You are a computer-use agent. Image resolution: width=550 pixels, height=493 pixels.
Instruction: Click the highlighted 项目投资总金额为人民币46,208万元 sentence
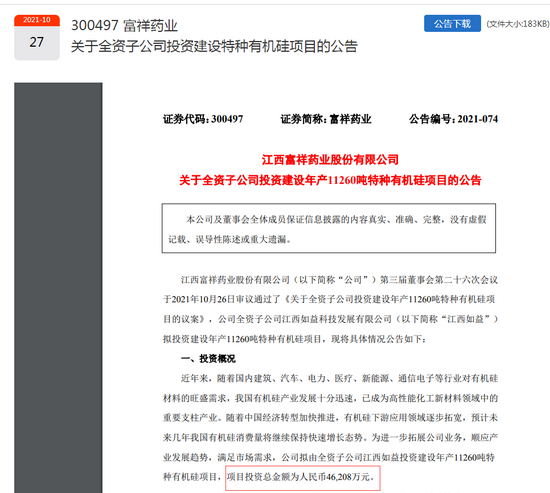(301, 477)
